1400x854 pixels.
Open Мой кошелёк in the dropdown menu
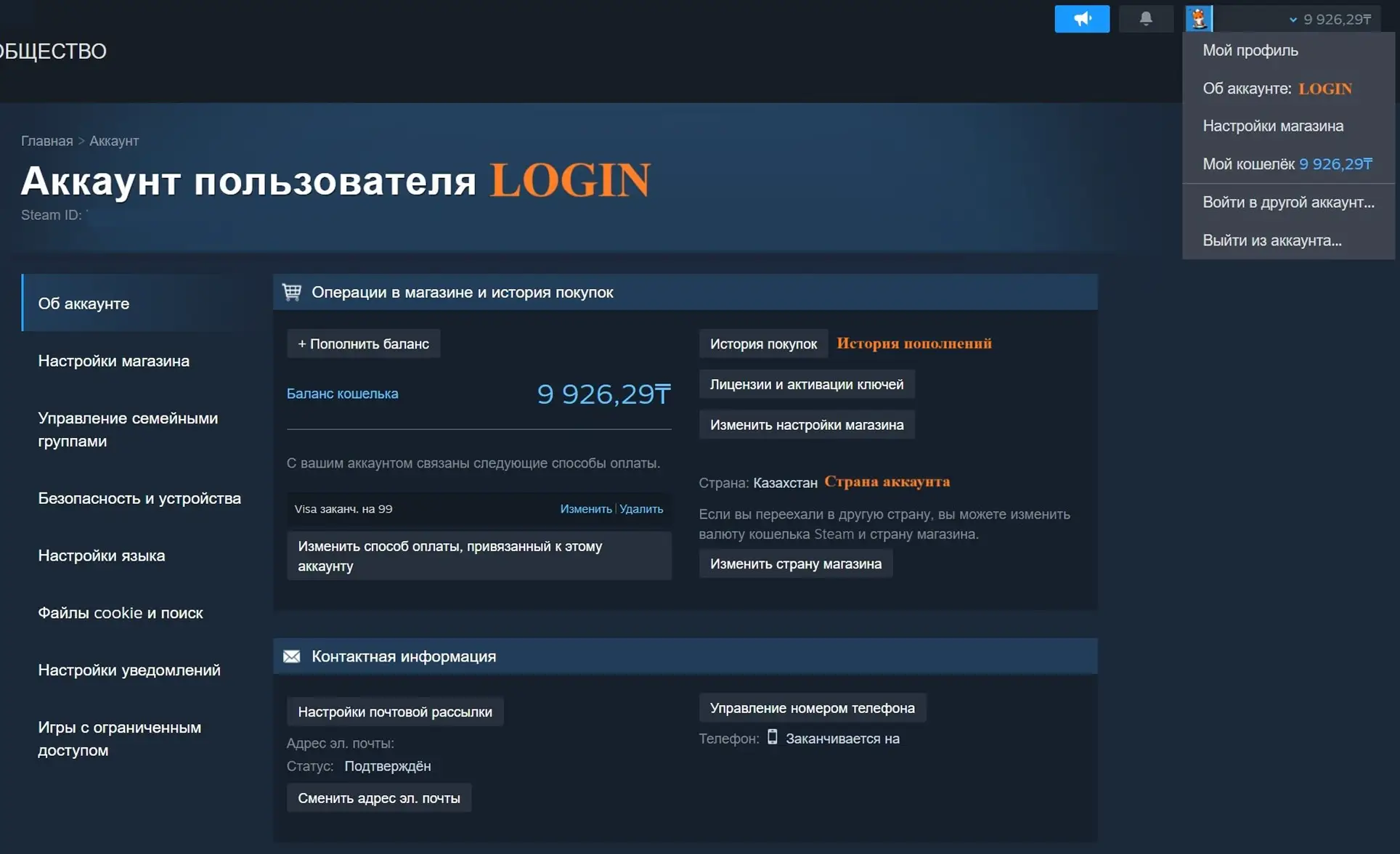click(1288, 164)
